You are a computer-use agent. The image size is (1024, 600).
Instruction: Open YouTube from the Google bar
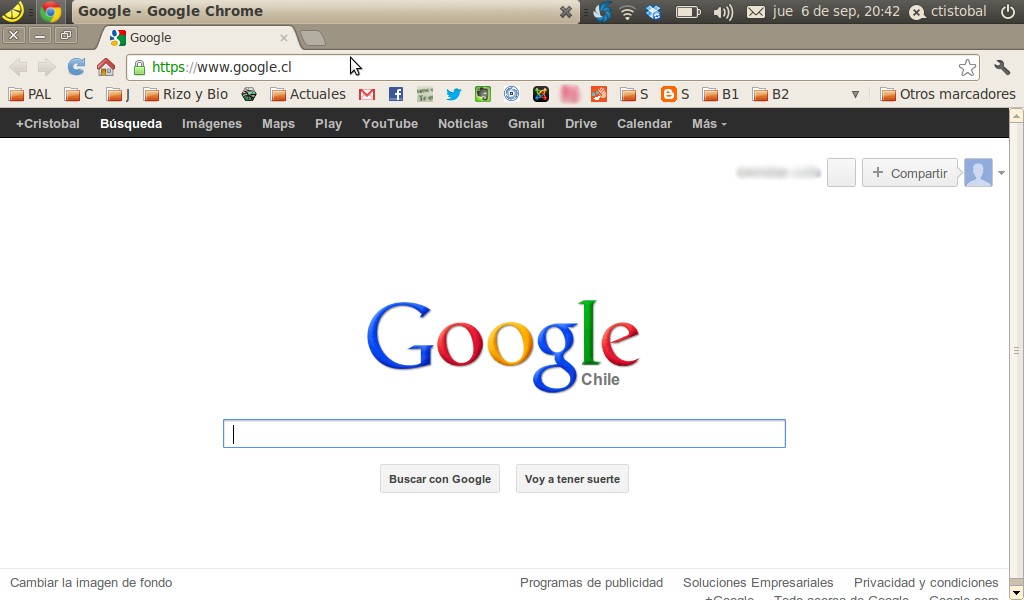(x=390, y=123)
